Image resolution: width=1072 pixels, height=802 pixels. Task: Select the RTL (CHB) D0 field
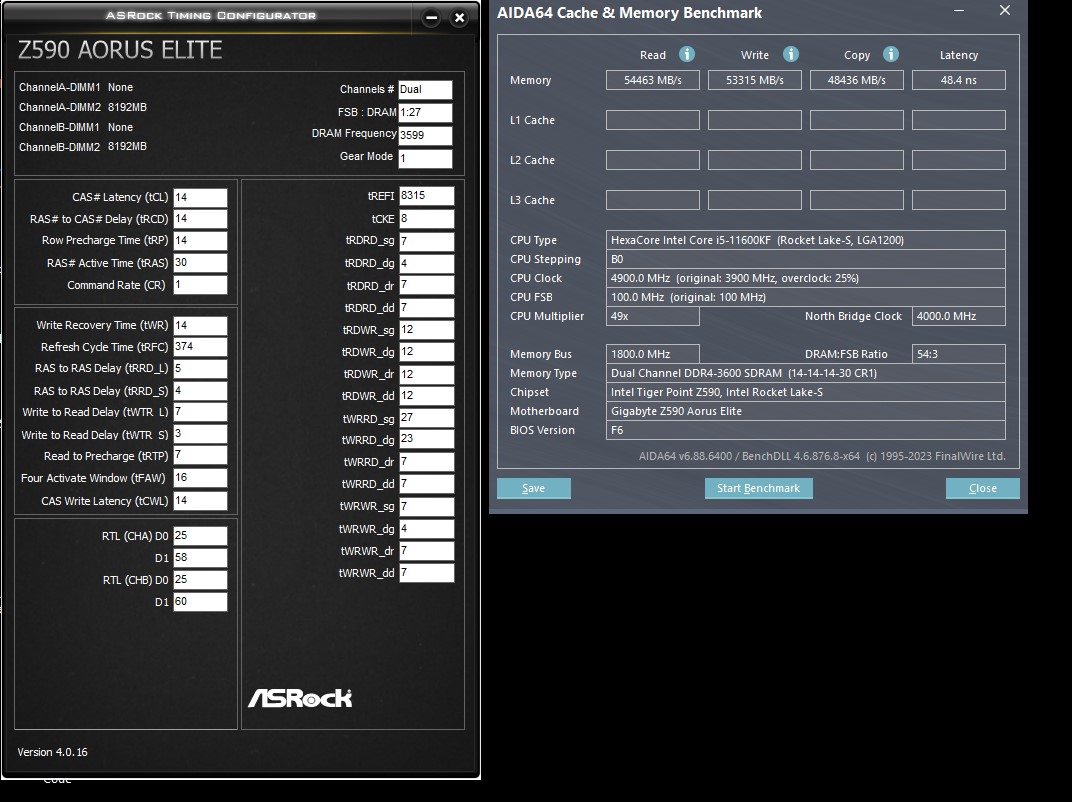pyautogui.click(x=200, y=580)
